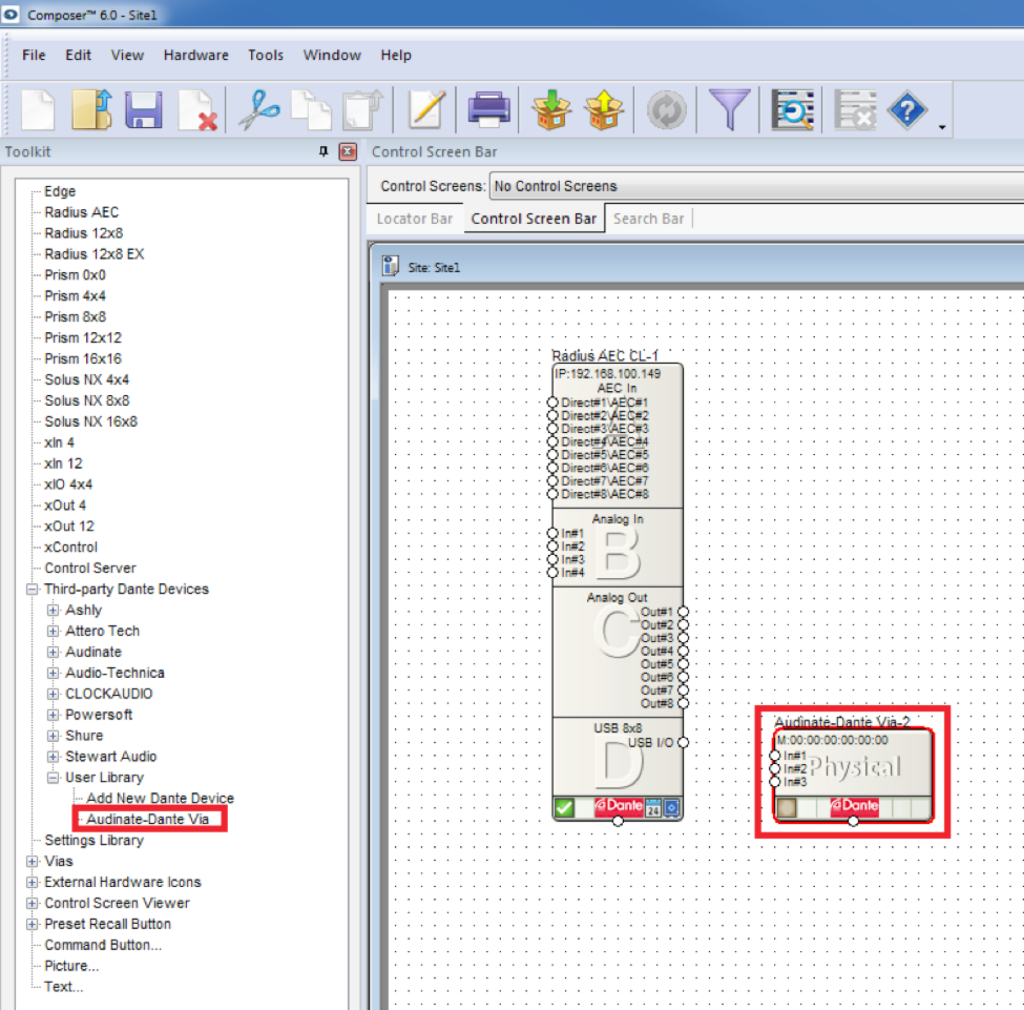Click the Direct#1 AEC input node
The image size is (1024, 1010).
[x=553, y=402]
